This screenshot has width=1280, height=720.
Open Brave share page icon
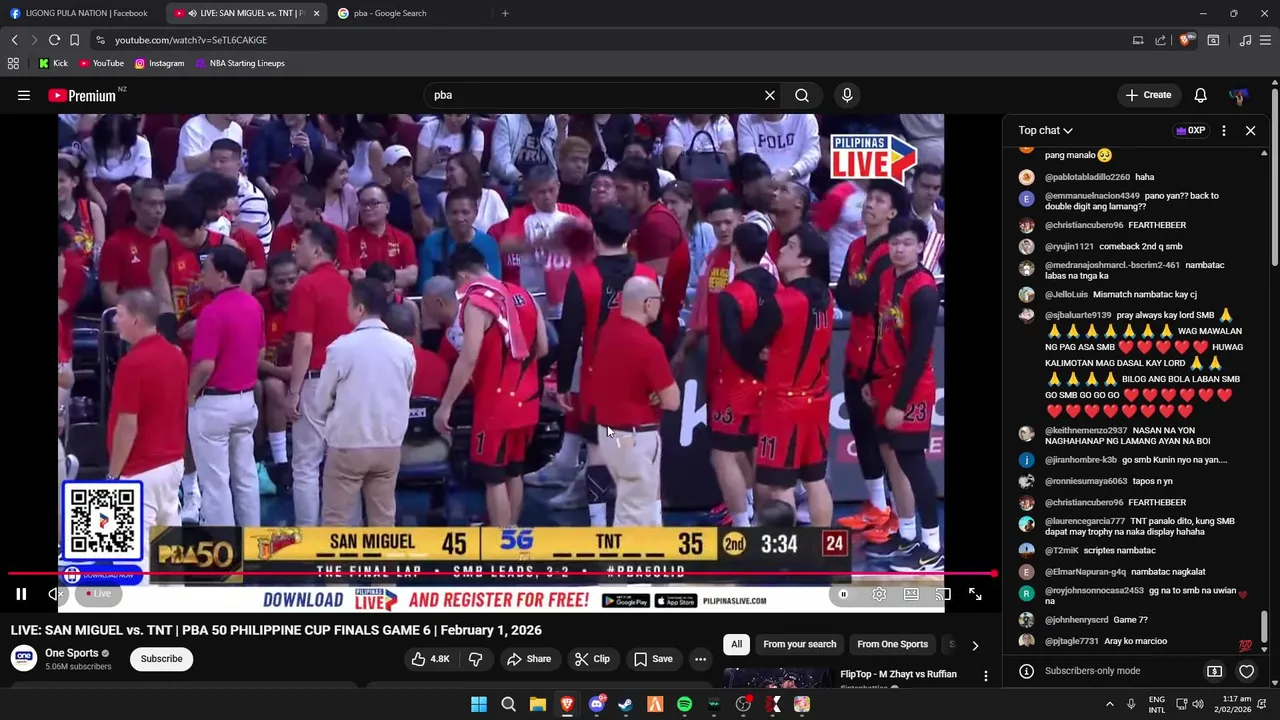click(1160, 40)
